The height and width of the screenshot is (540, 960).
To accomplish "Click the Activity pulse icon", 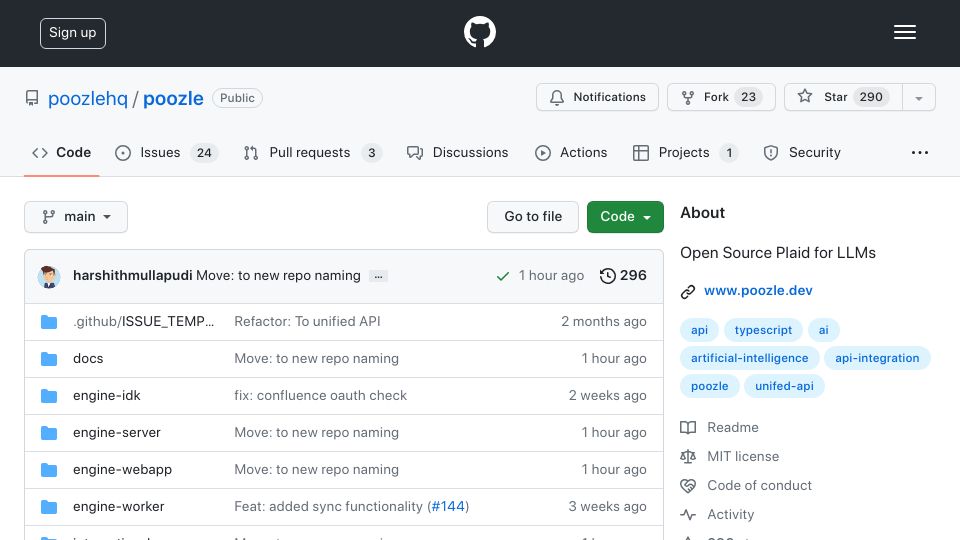I will [x=688, y=514].
